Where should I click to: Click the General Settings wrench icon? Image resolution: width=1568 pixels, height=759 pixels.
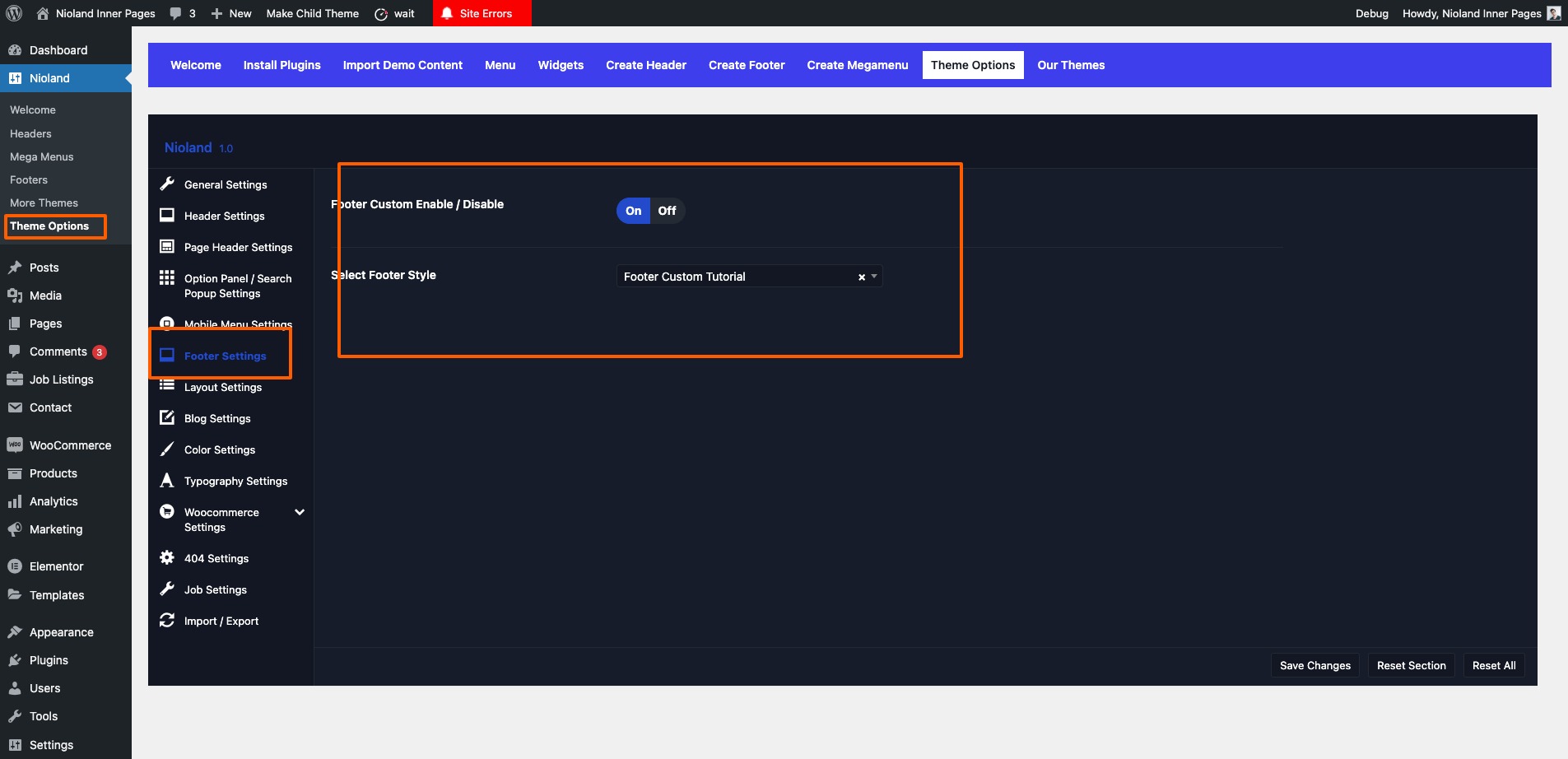click(x=167, y=184)
